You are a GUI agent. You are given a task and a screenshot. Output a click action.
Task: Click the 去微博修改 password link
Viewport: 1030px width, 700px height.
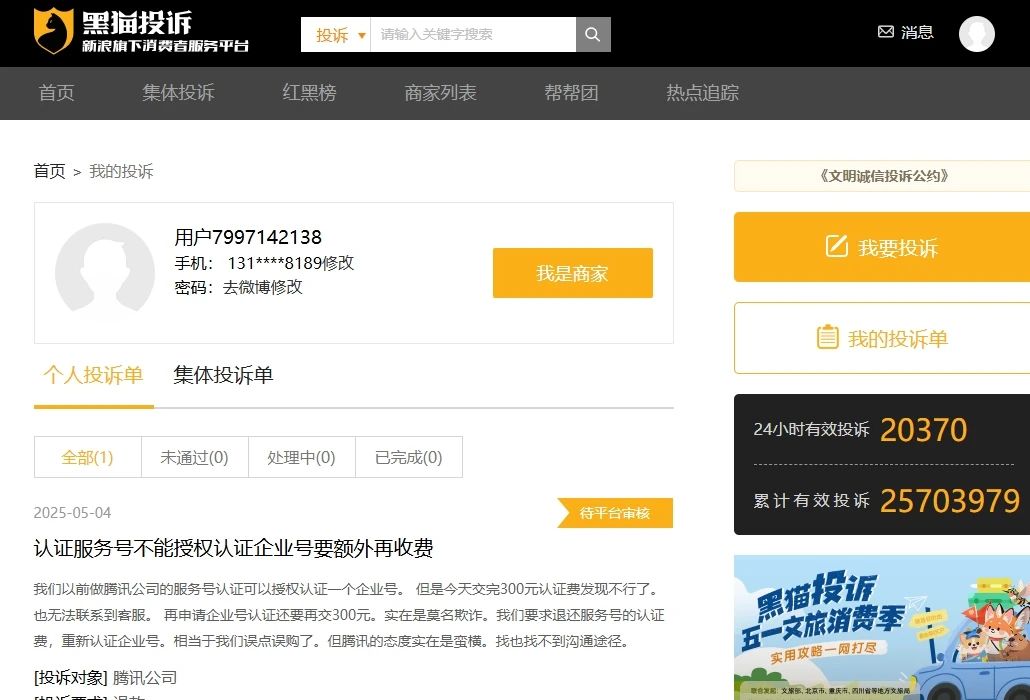pyautogui.click(x=263, y=287)
